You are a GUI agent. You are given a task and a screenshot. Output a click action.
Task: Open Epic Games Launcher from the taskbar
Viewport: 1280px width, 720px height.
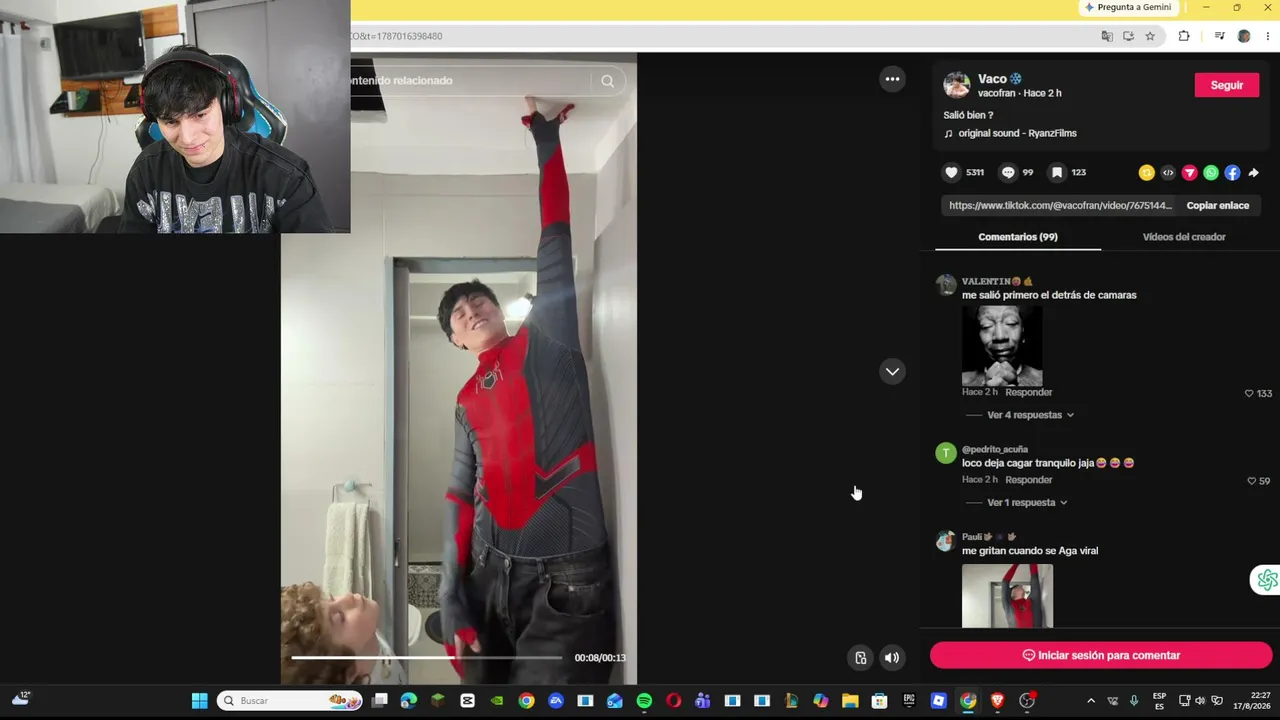click(909, 701)
